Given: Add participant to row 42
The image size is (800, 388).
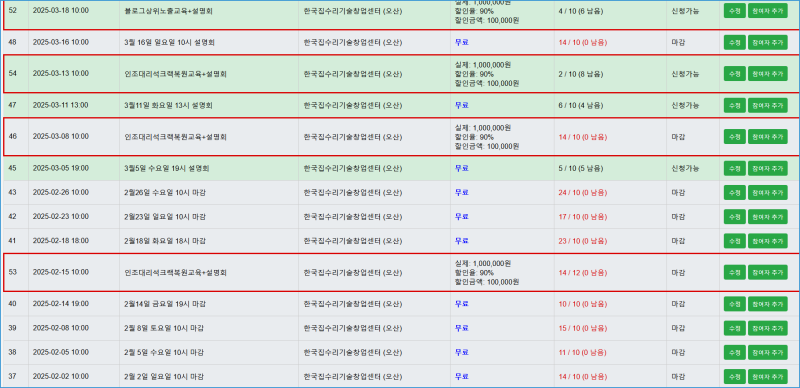Looking at the screenshot, I should click(768, 216).
